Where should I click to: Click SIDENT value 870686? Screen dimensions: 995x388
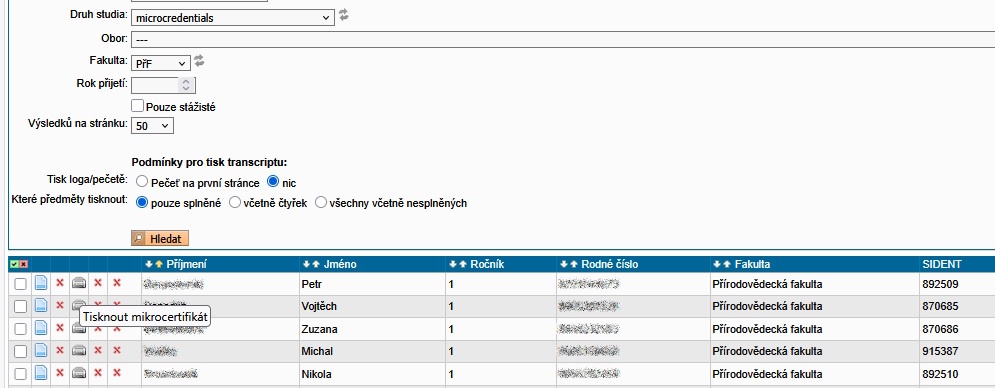(940, 330)
